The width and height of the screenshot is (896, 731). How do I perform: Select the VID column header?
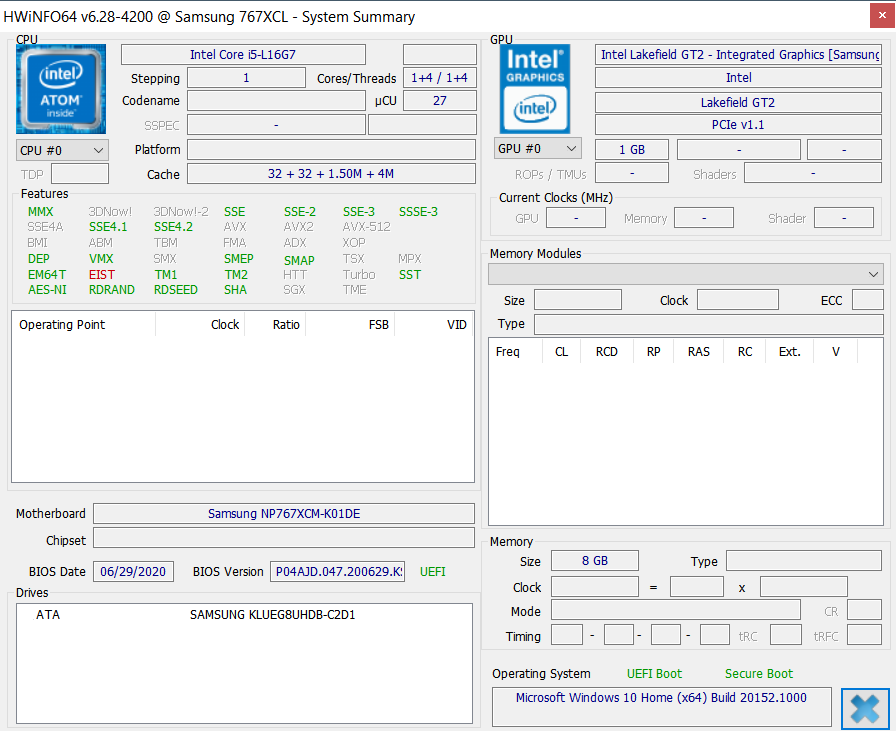(x=456, y=325)
